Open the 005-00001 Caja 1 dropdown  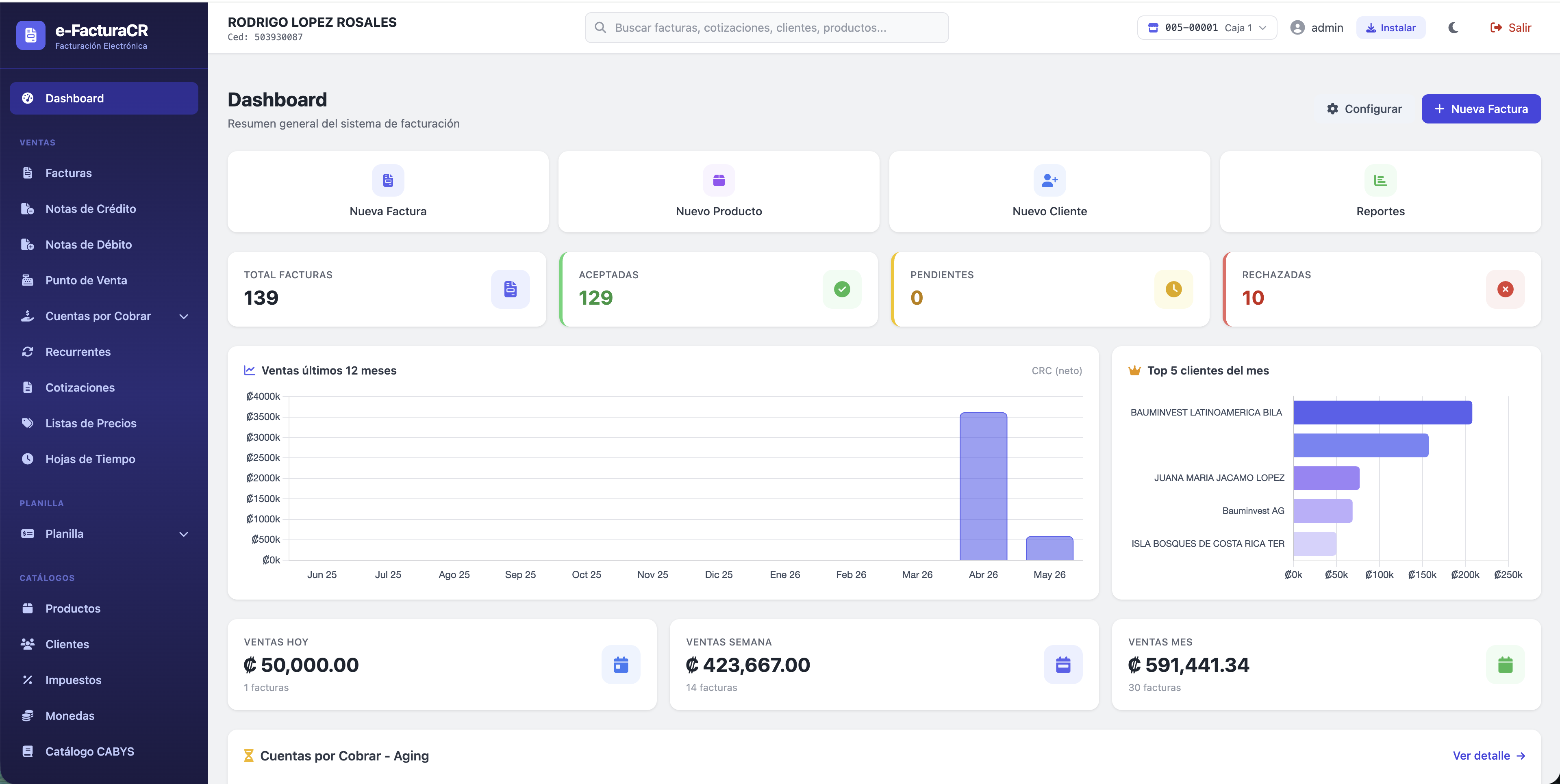point(1207,28)
